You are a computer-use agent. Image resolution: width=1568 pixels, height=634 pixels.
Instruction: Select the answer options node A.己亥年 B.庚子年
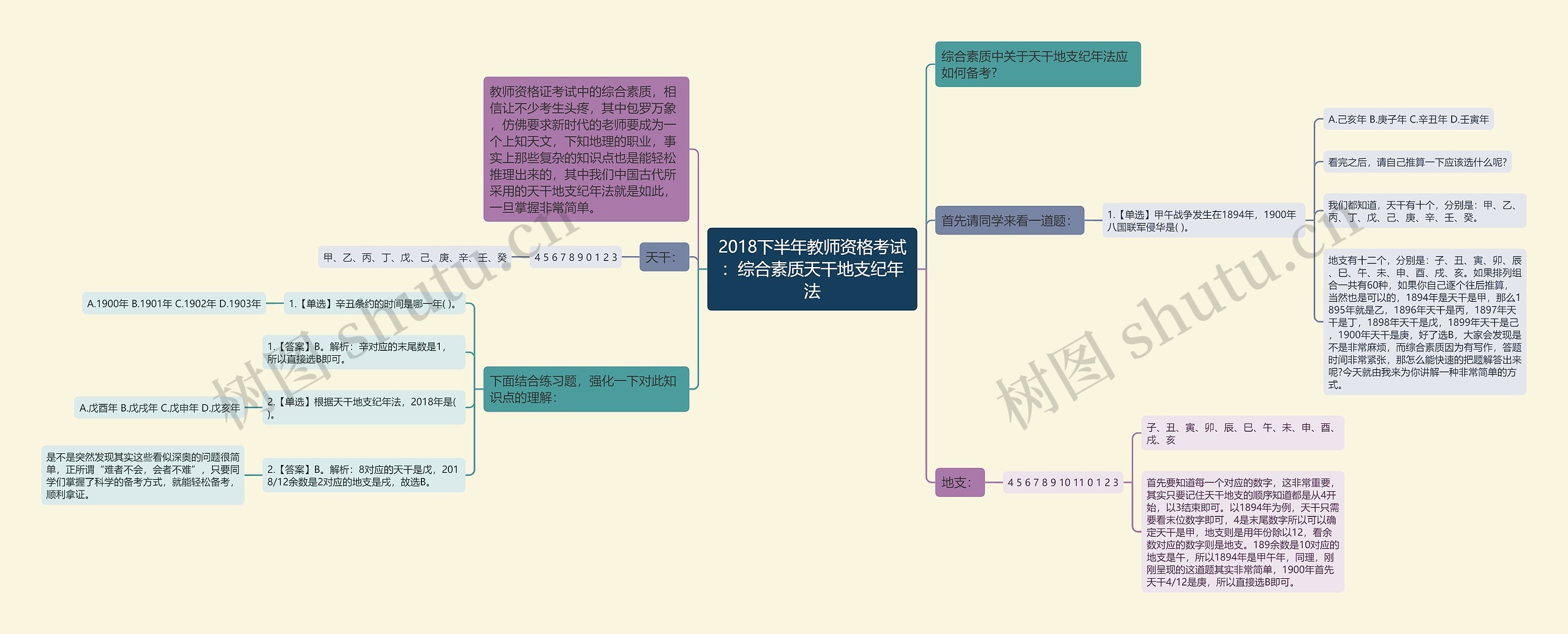1408,119
